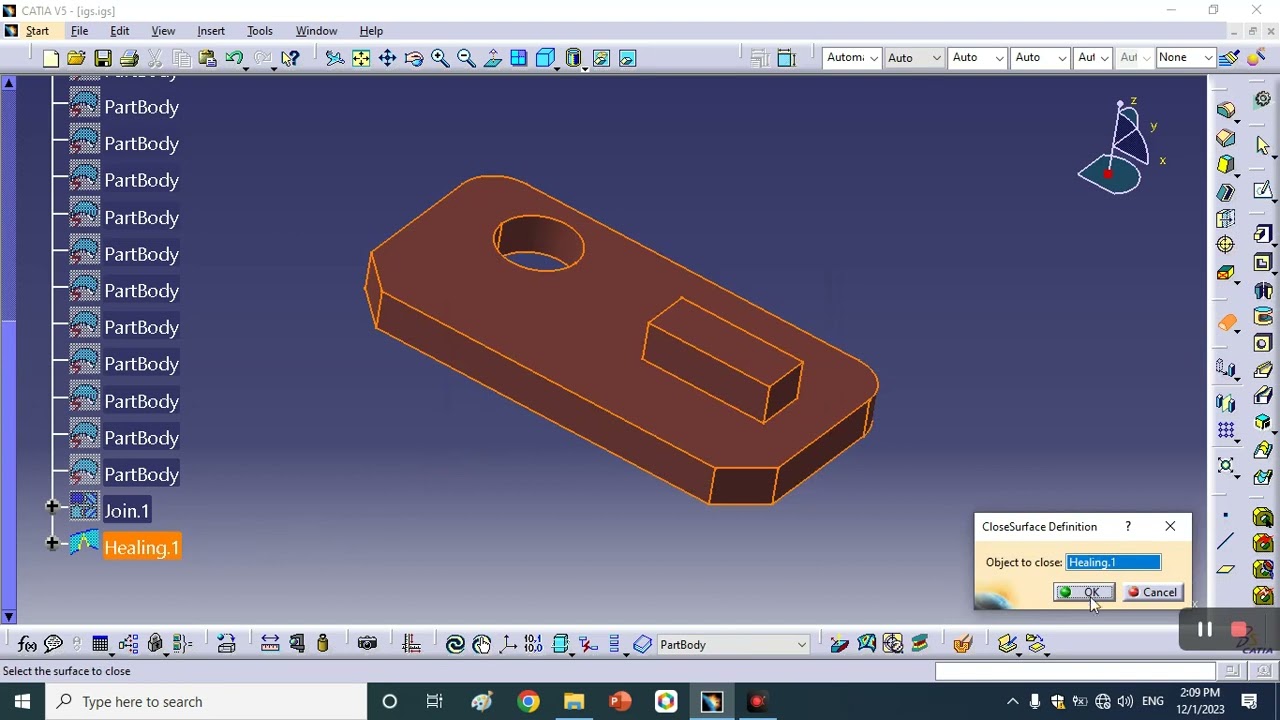Click the camera Capture icon

click(x=367, y=644)
